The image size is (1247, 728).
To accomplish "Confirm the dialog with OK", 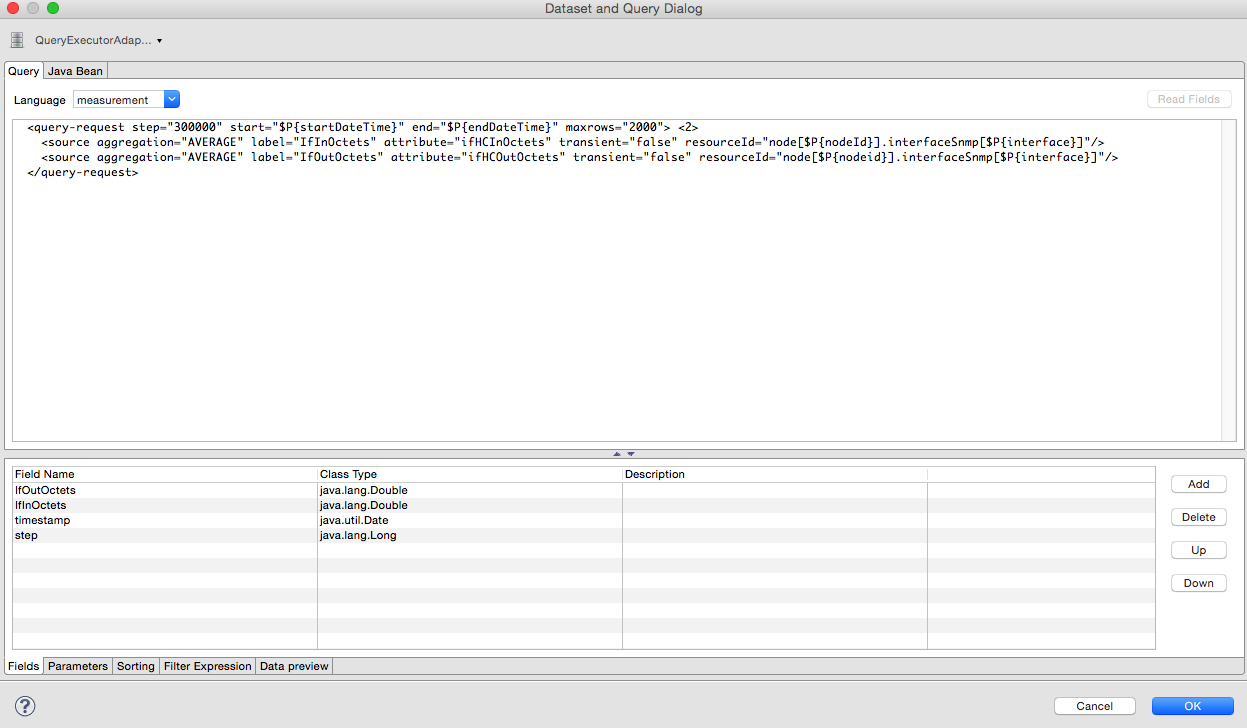I will (x=1190, y=705).
